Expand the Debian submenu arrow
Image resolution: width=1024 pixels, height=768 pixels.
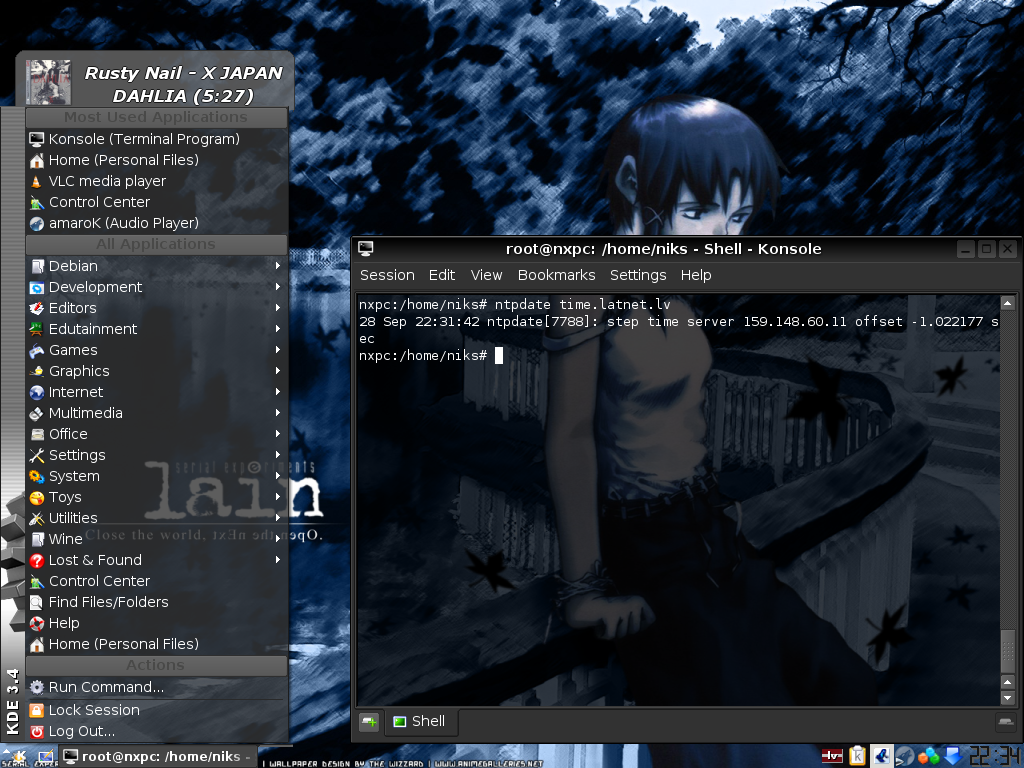pos(278,266)
